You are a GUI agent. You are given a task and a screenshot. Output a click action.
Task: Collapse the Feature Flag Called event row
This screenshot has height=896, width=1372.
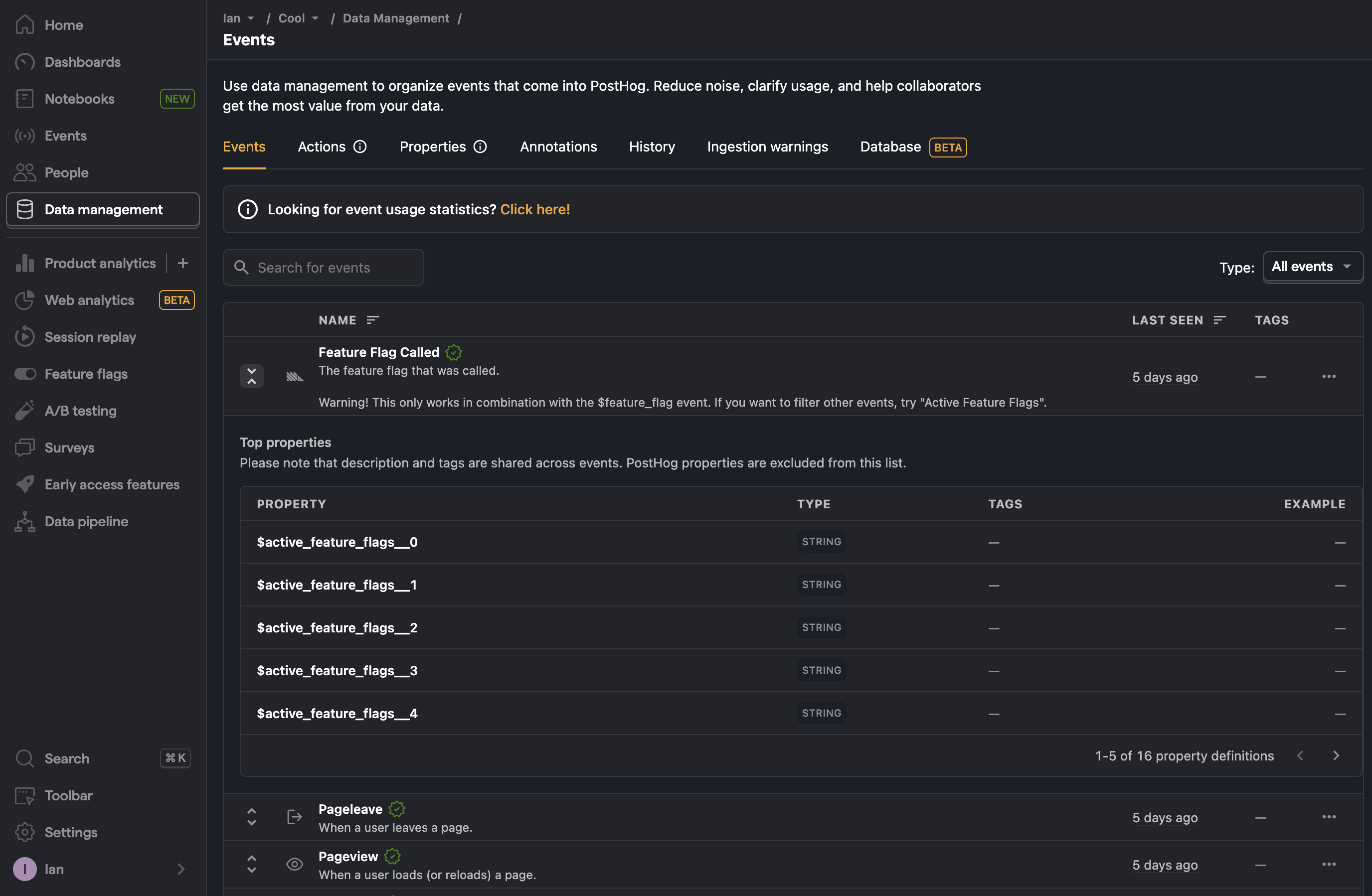[251, 376]
